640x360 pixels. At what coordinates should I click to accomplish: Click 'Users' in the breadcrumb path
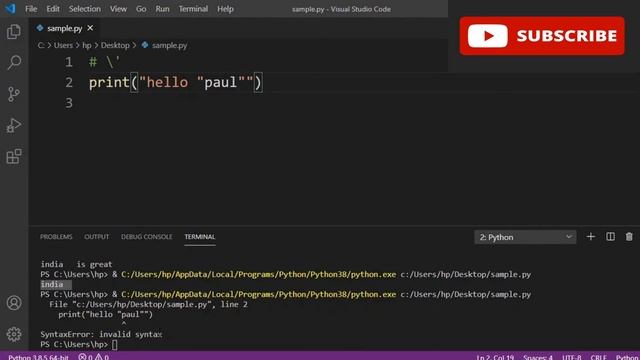coord(63,45)
